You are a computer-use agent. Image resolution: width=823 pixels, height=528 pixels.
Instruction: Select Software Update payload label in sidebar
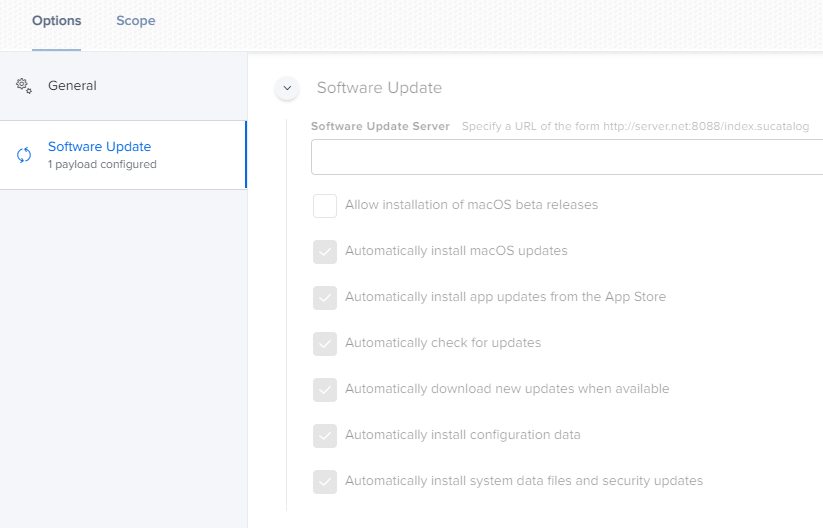coord(99,146)
